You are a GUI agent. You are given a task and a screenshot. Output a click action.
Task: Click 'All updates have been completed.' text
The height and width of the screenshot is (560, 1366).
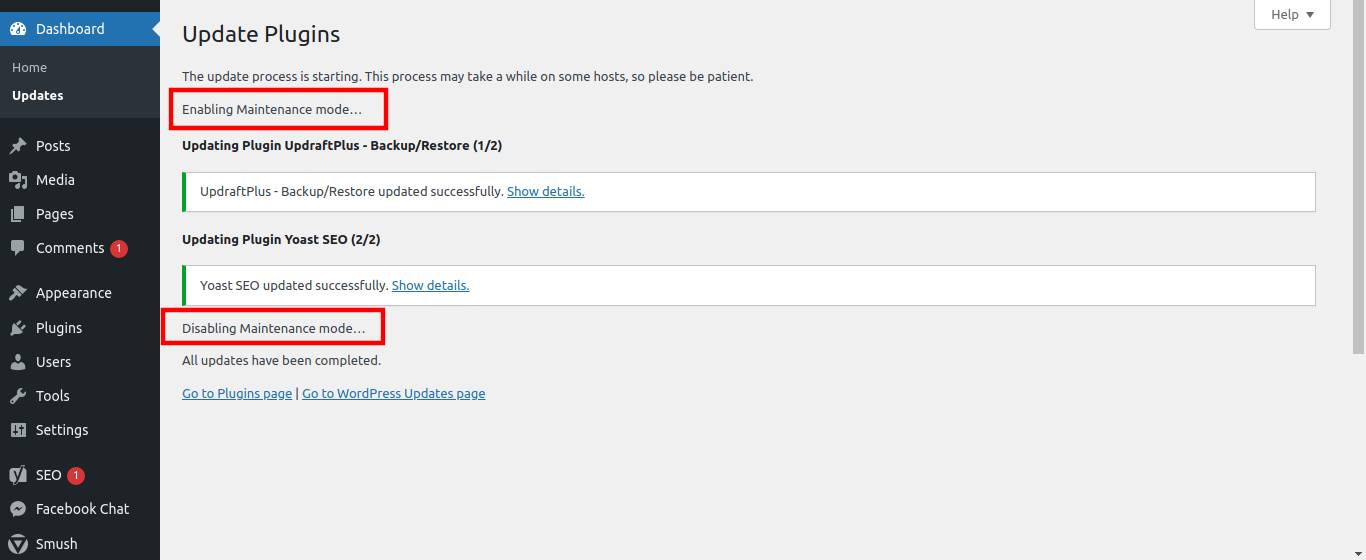coord(281,360)
